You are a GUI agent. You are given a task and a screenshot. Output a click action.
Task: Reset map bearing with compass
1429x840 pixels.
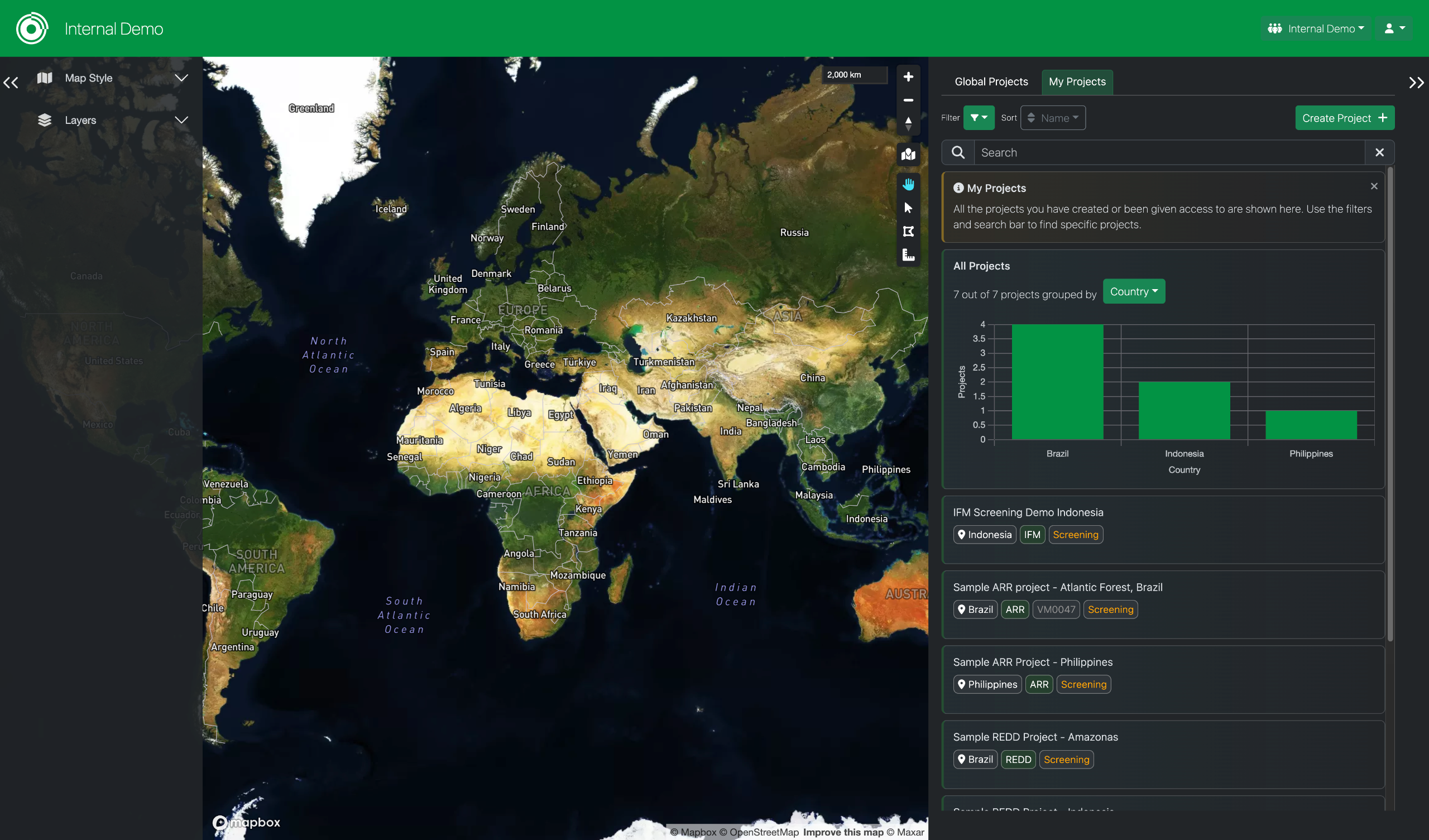908,123
